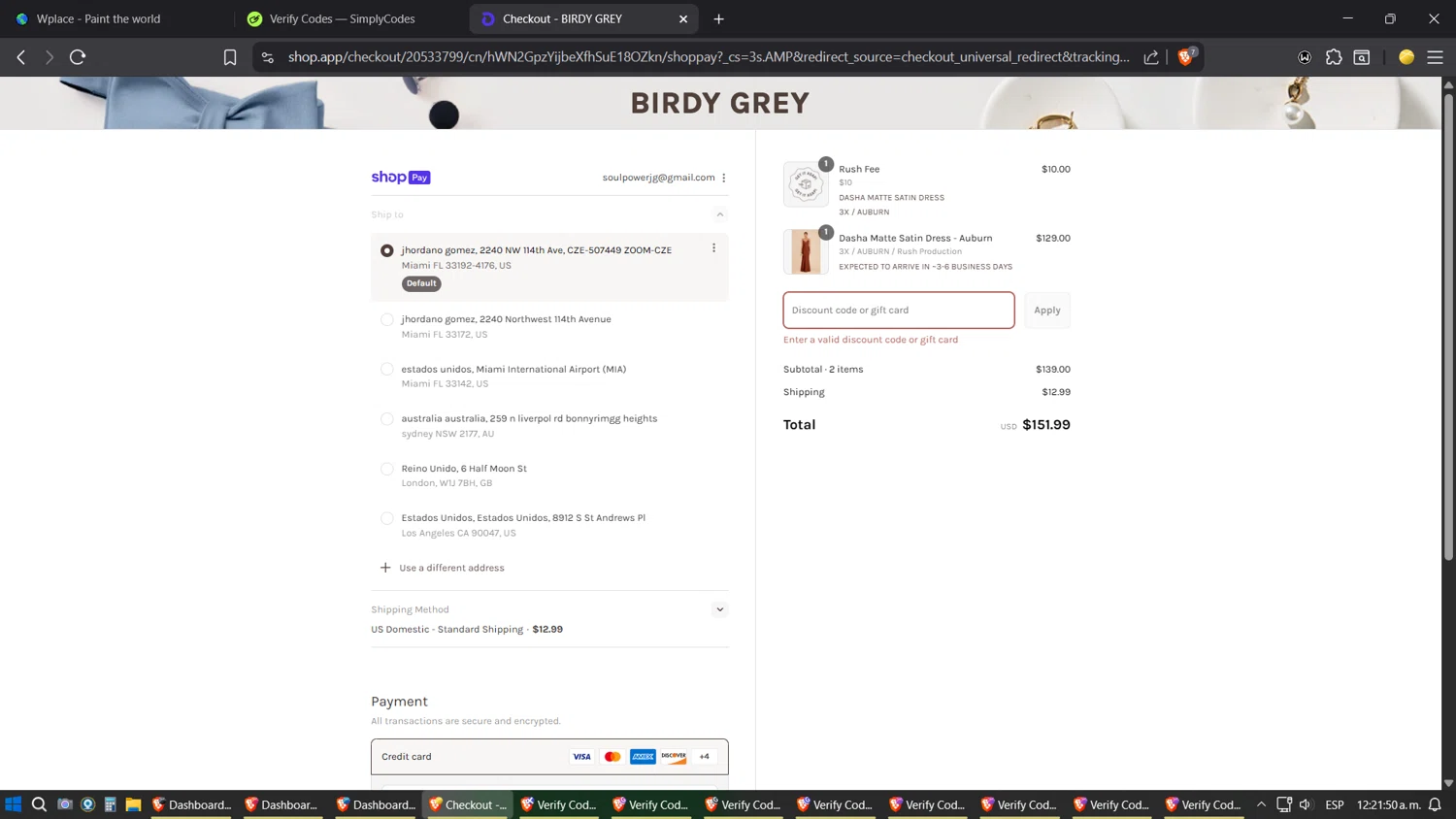
Task: Reload the checkout page
Action: (x=78, y=57)
